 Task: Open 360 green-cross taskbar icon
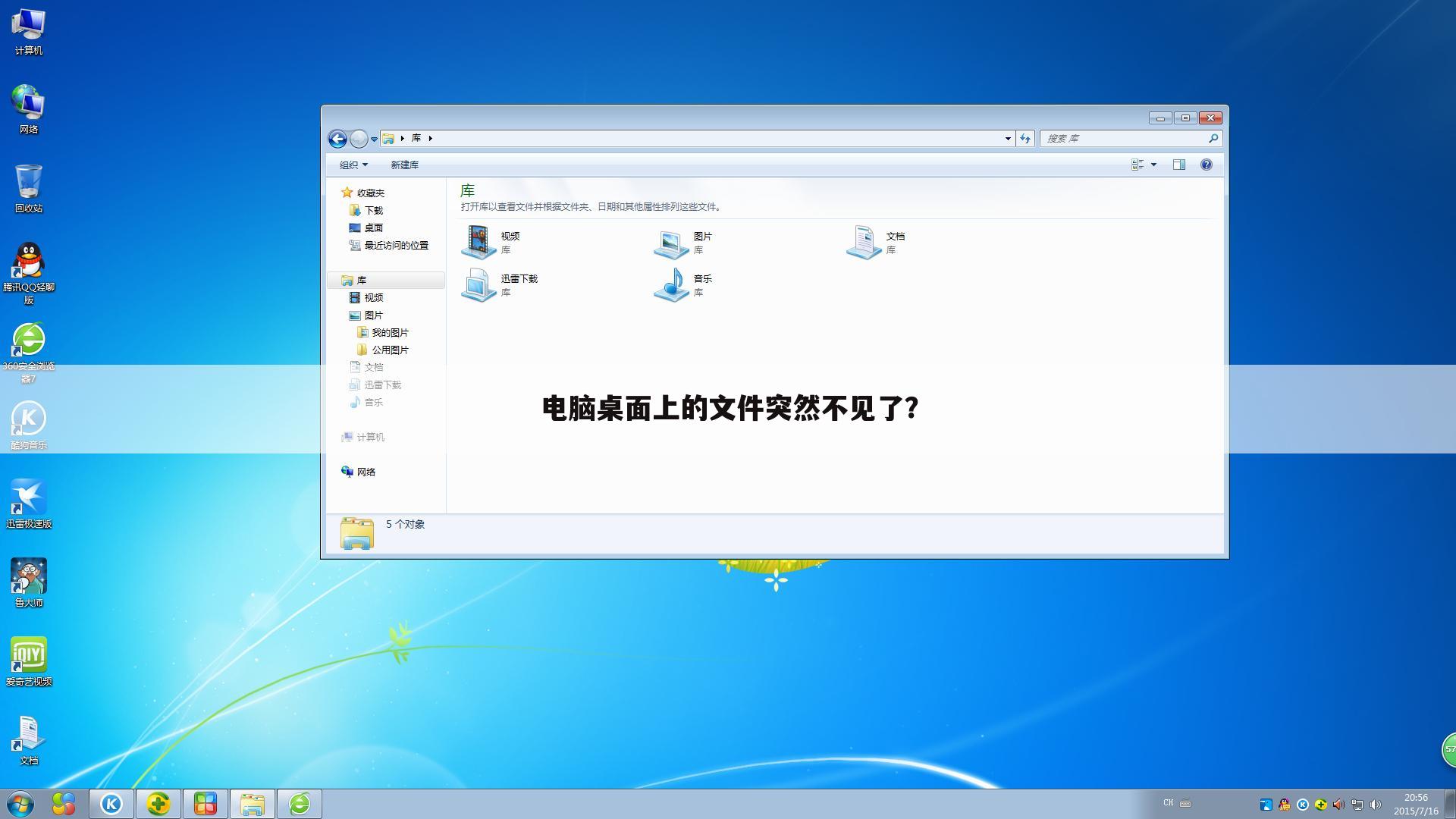pyautogui.click(x=158, y=804)
